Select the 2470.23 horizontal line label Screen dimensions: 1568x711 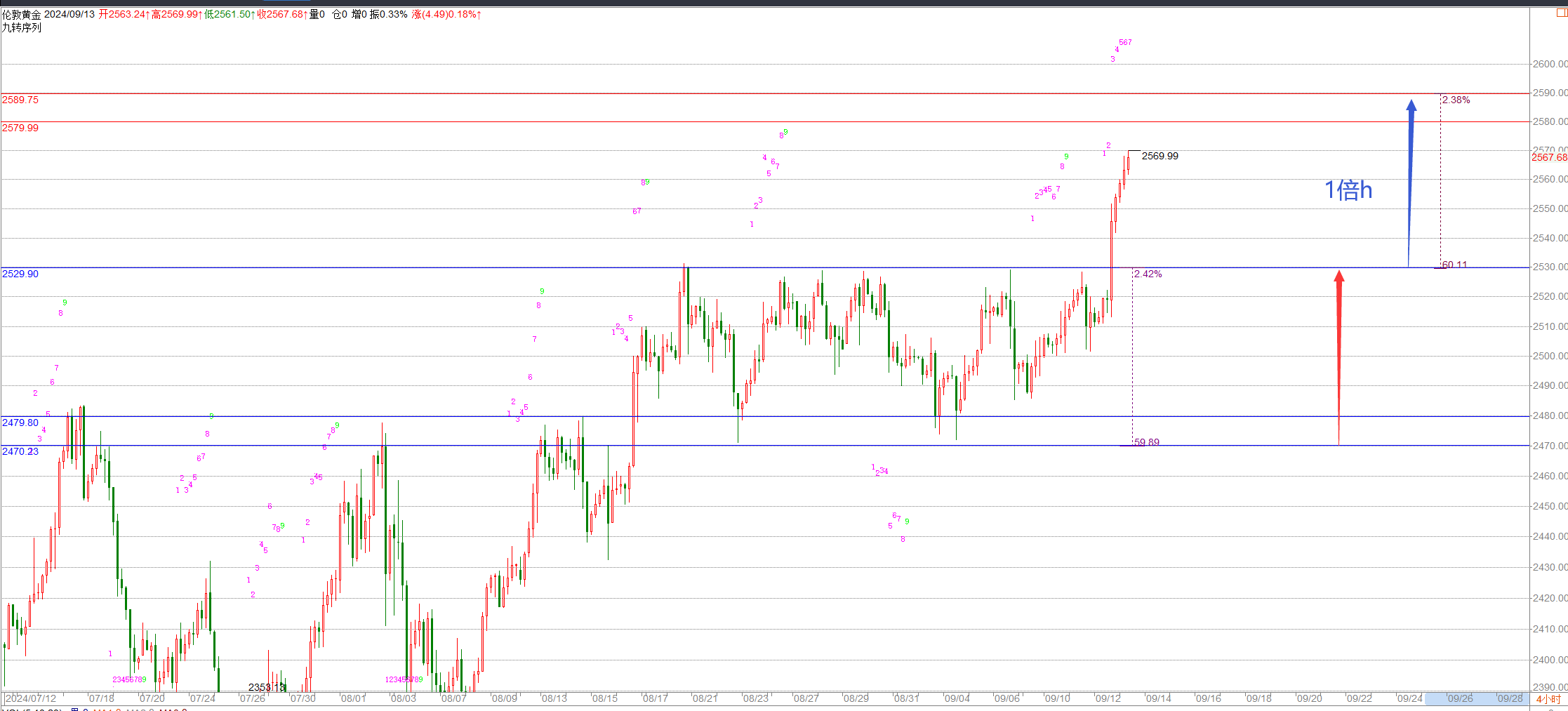pyautogui.click(x=20, y=451)
